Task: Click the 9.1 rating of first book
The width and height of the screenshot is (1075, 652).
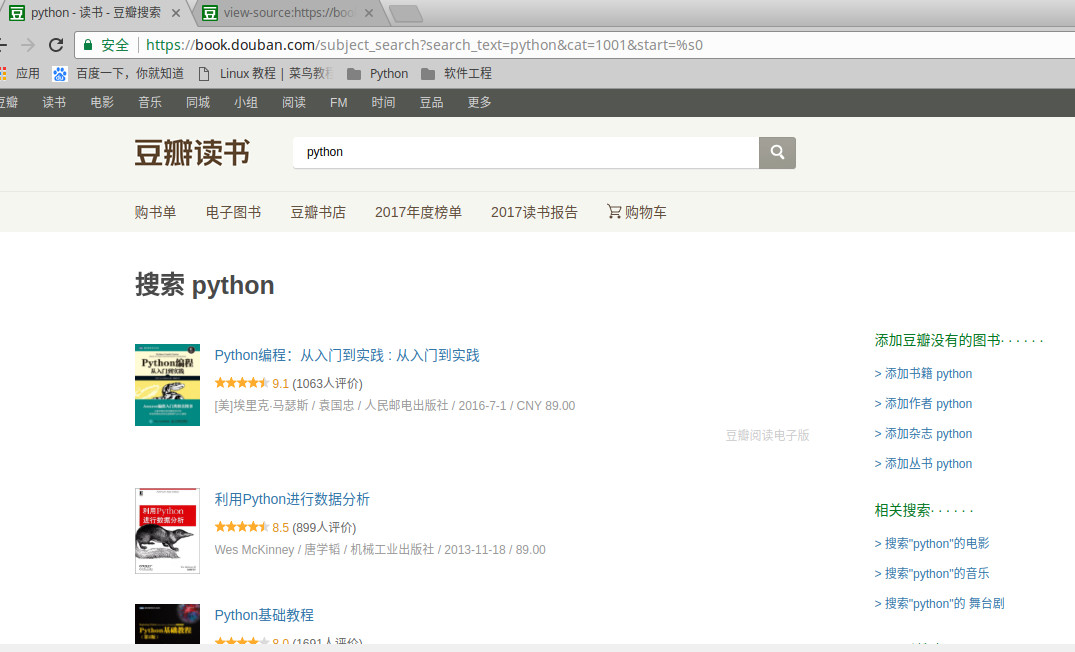Action: [280, 384]
